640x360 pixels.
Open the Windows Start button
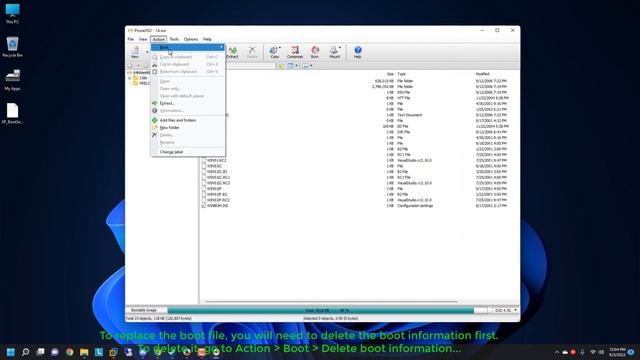tap(11, 352)
